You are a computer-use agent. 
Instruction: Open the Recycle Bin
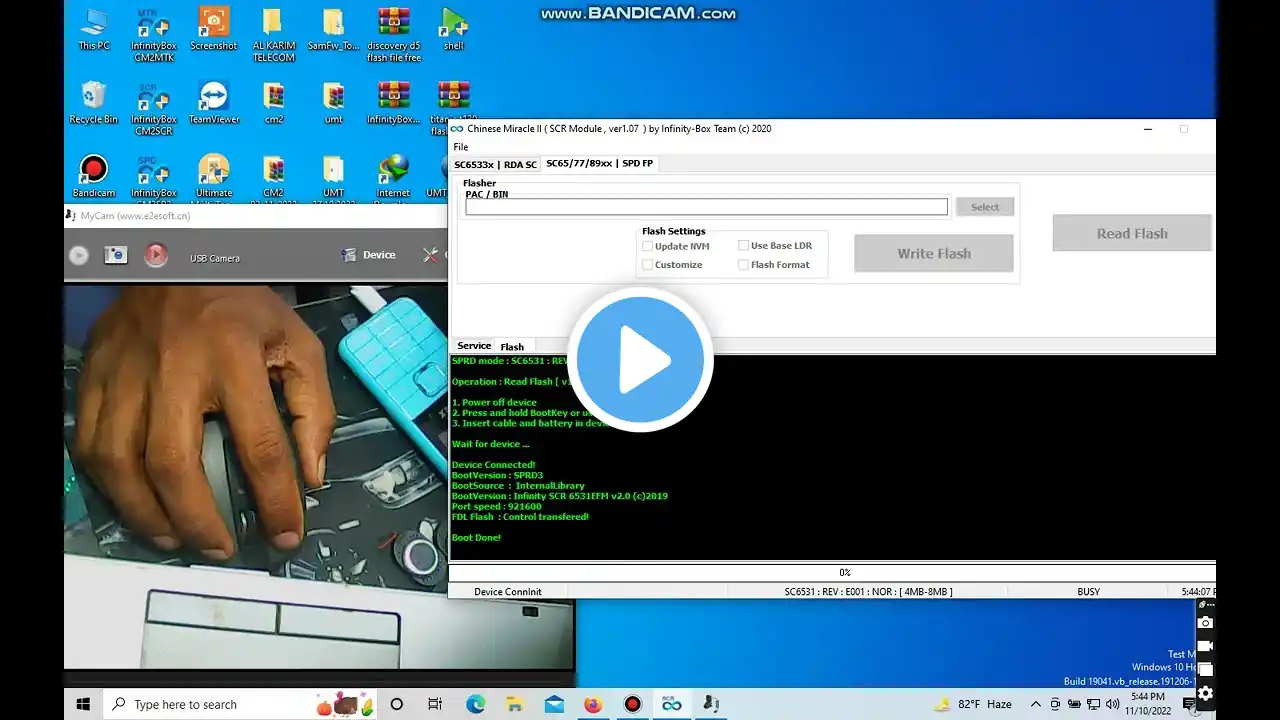[x=94, y=103]
